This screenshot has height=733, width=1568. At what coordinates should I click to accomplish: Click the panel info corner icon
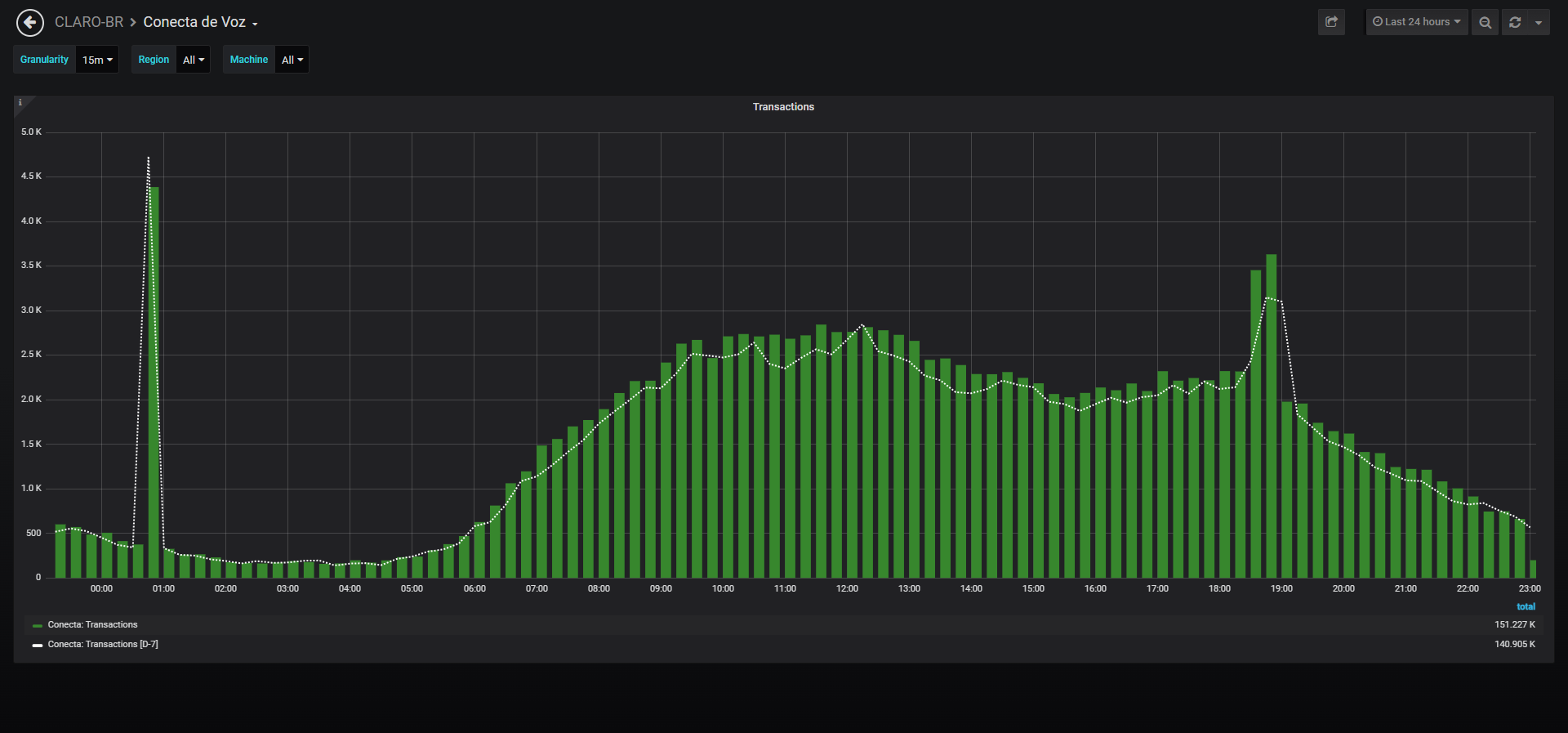(x=20, y=102)
